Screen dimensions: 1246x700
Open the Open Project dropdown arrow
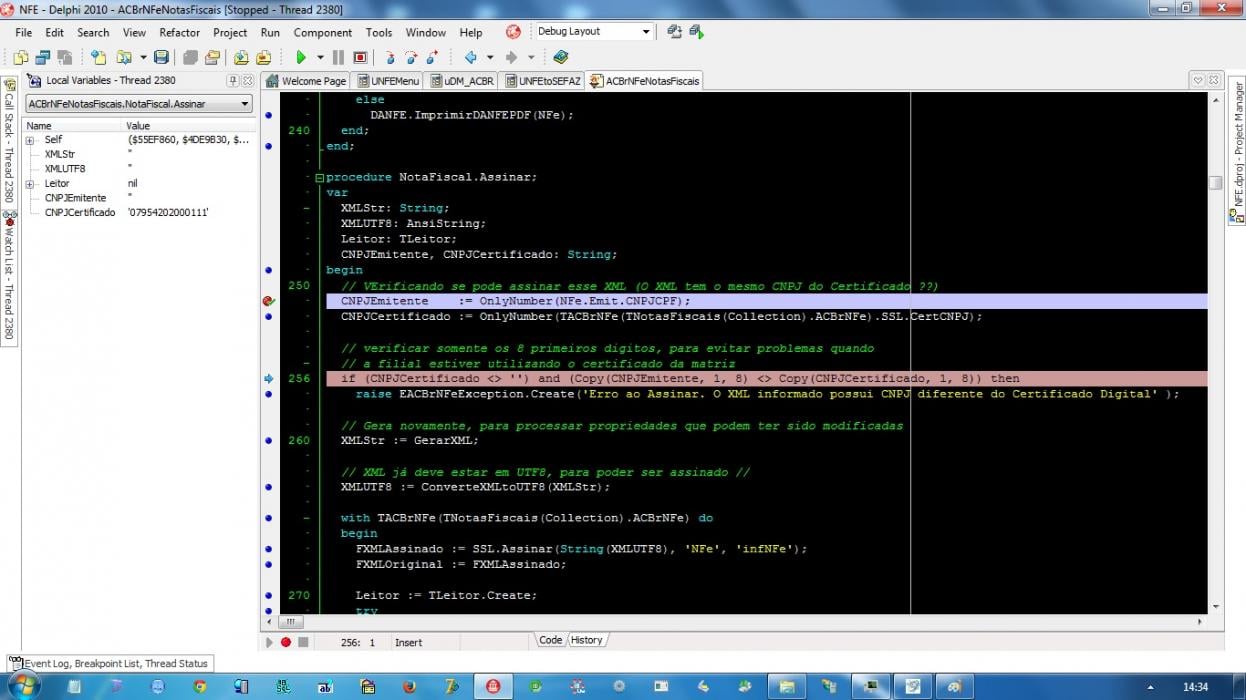point(143,58)
